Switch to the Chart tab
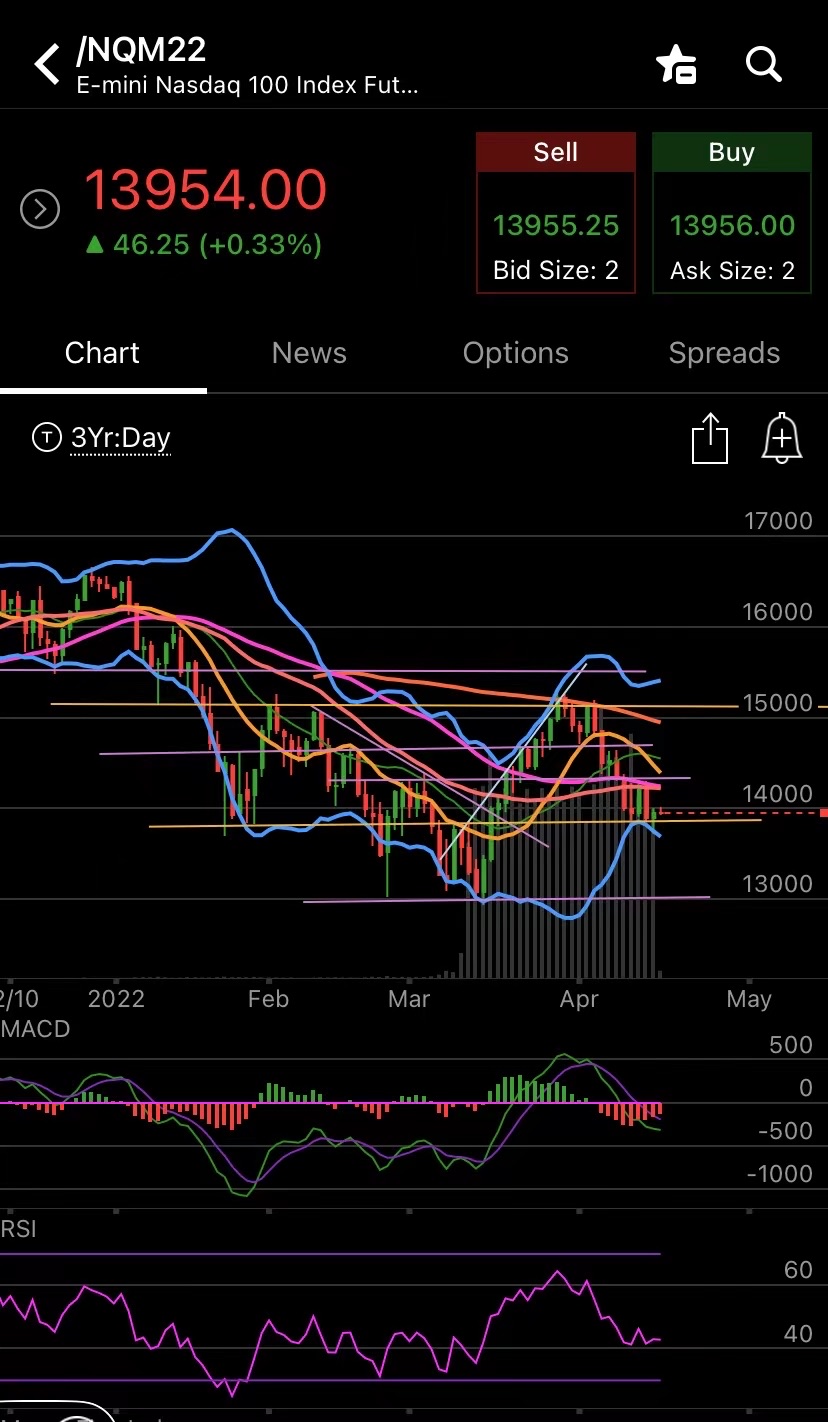This screenshot has width=828, height=1422. (102, 353)
